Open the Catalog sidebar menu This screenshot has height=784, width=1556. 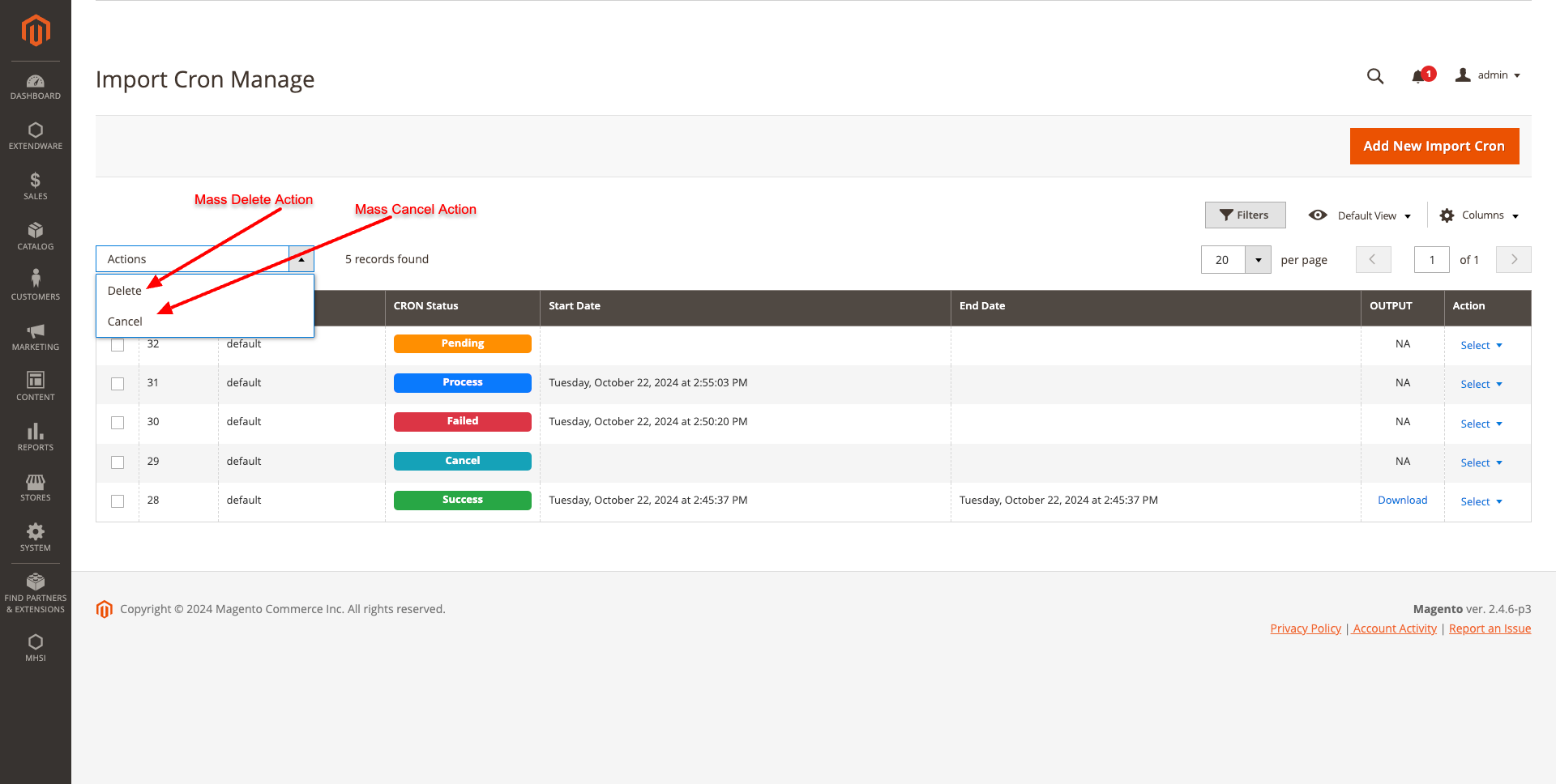click(x=36, y=236)
